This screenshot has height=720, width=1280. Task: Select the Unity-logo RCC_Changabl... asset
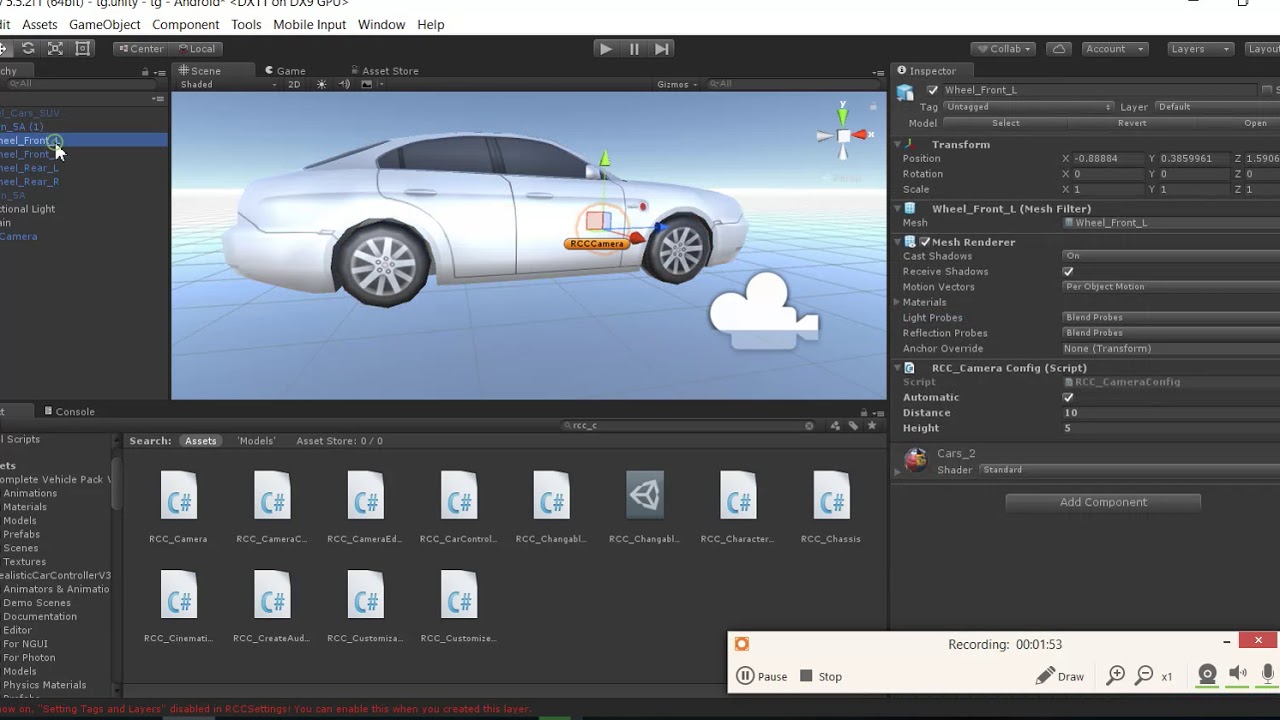click(x=644, y=508)
